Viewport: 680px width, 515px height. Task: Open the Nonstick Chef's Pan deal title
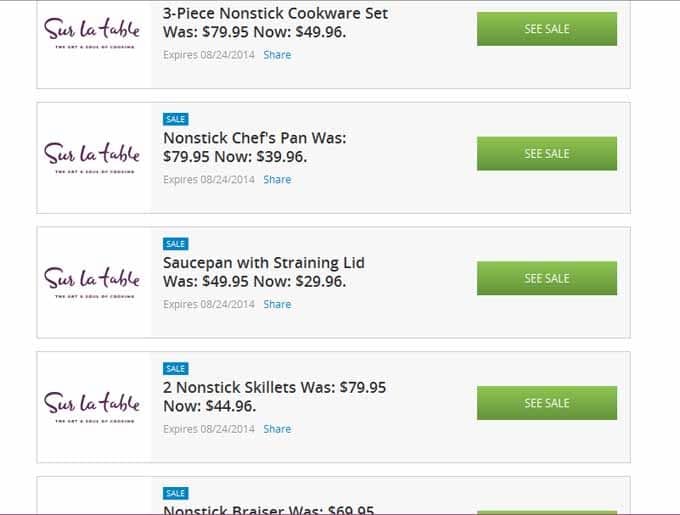[x=255, y=147]
